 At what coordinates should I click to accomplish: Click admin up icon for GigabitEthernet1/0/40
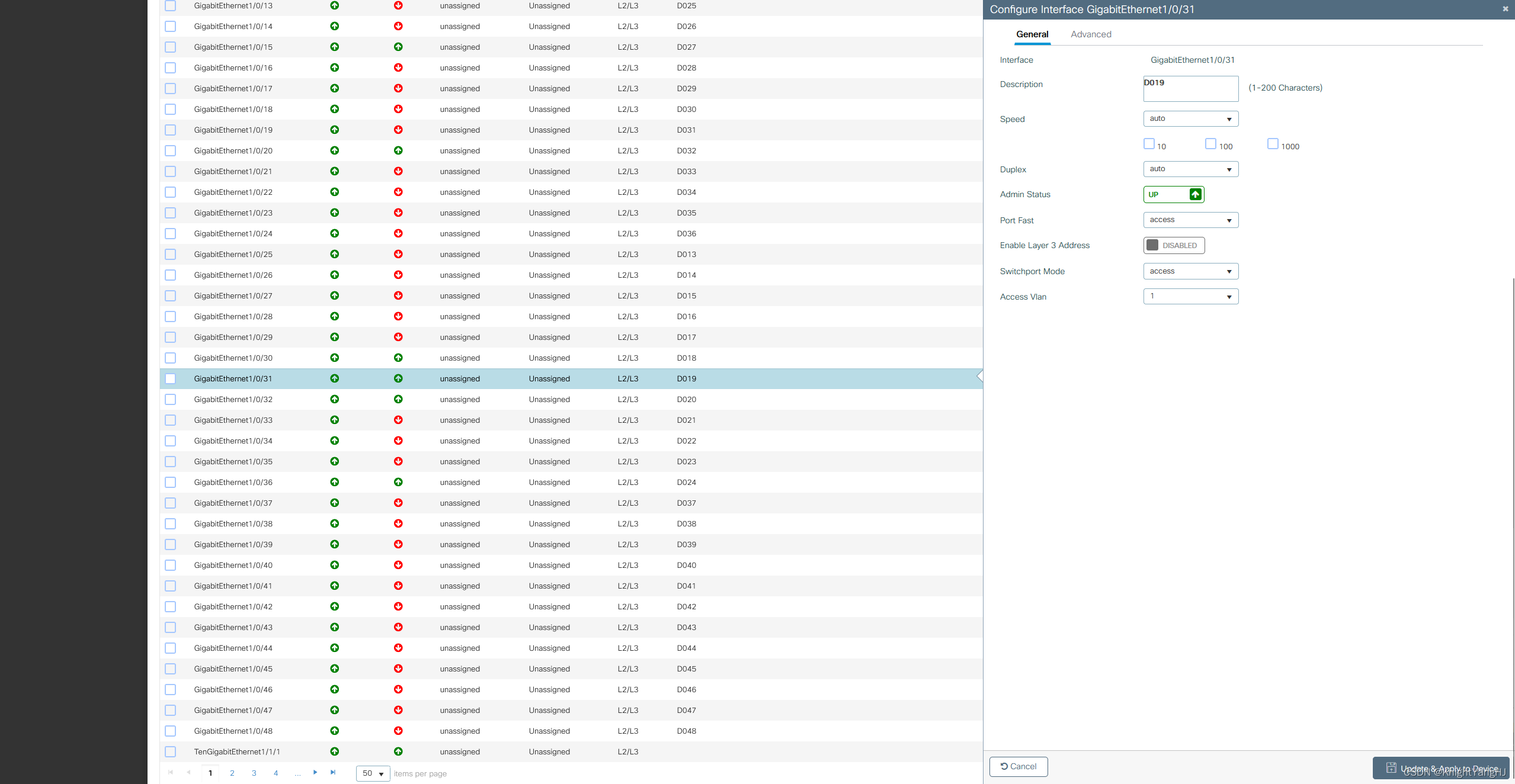pyautogui.click(x=335, y=565)
